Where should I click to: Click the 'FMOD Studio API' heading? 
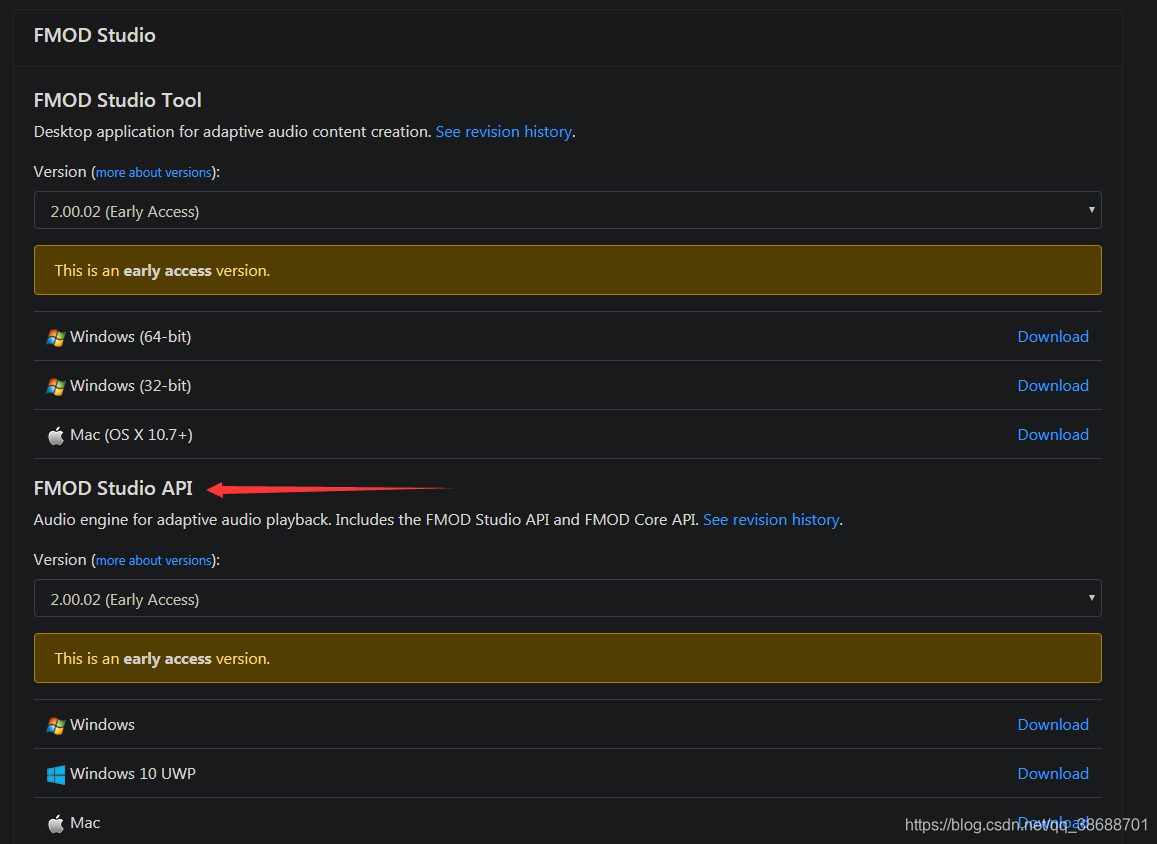click(x=113, y=488)
